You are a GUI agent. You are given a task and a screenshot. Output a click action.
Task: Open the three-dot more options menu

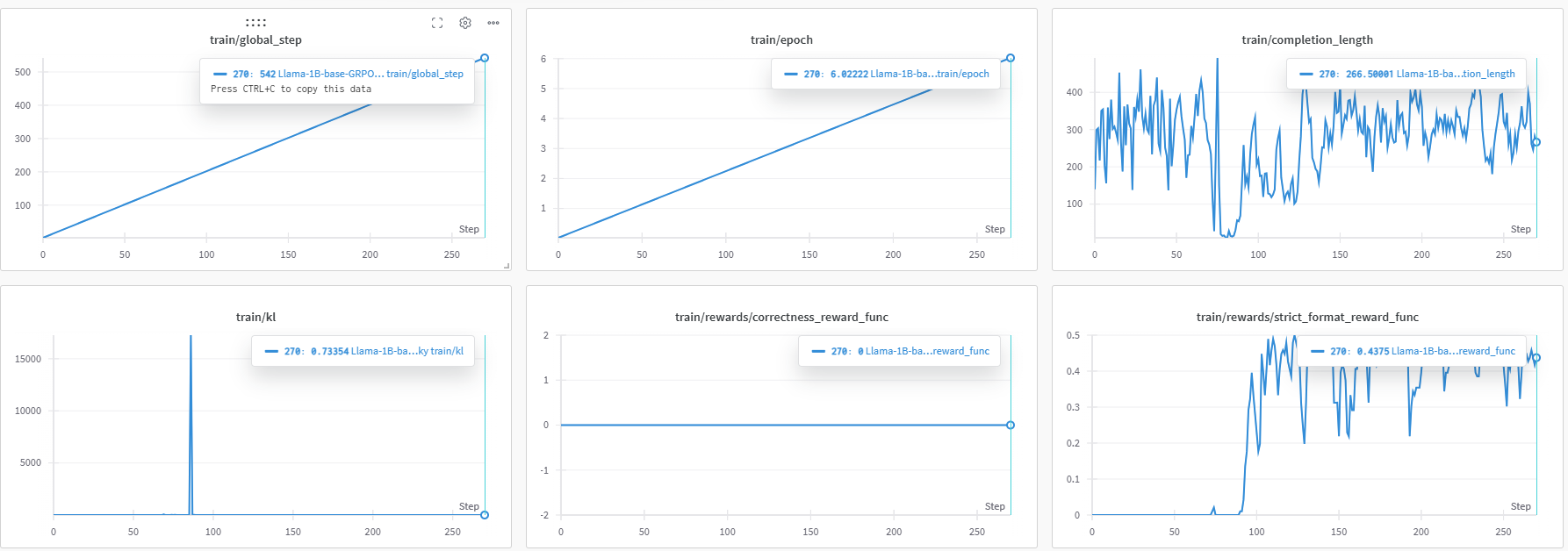coord(493,23)
